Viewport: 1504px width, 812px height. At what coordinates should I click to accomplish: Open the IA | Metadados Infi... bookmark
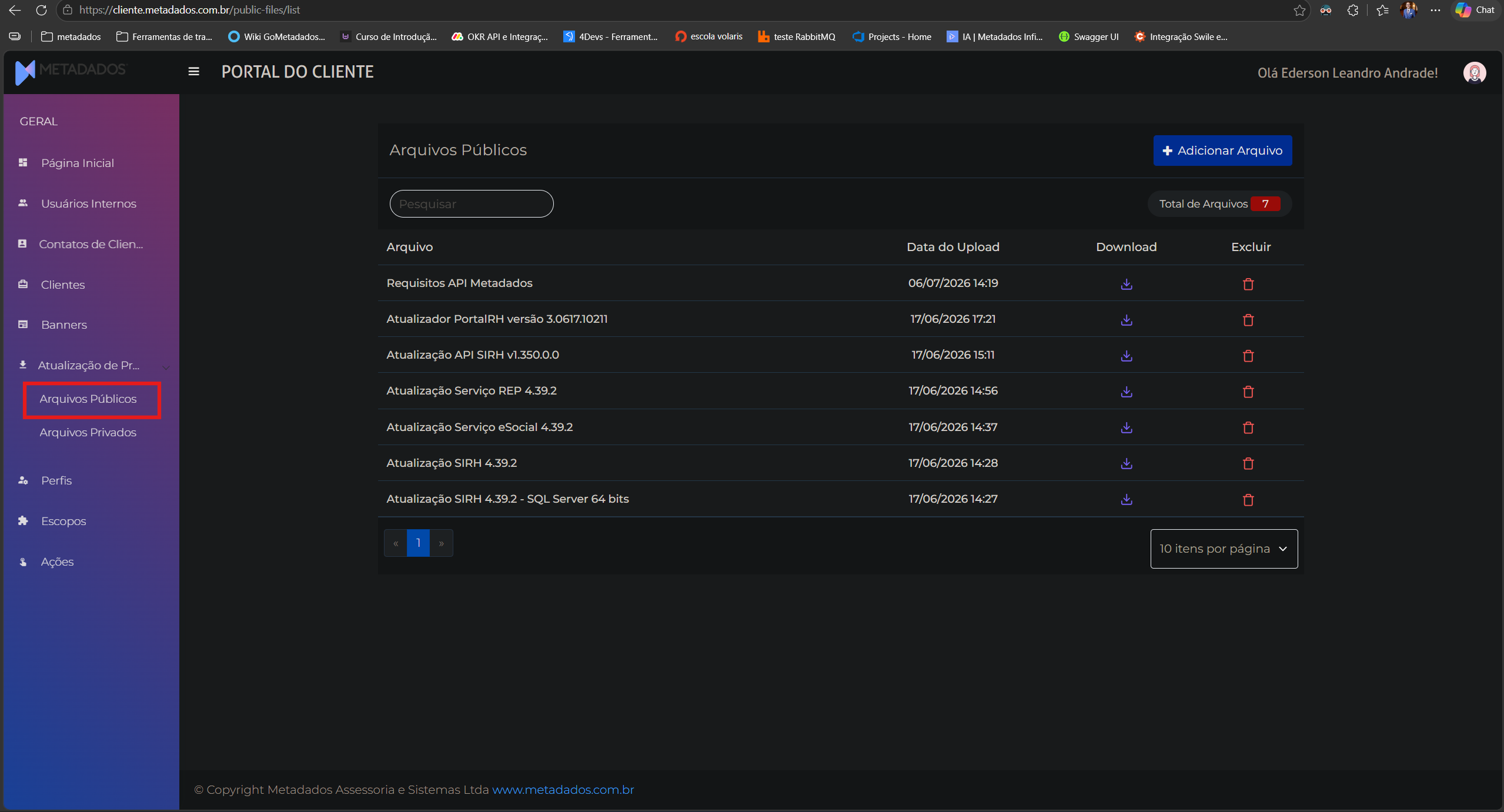click(x=994, y=36)
